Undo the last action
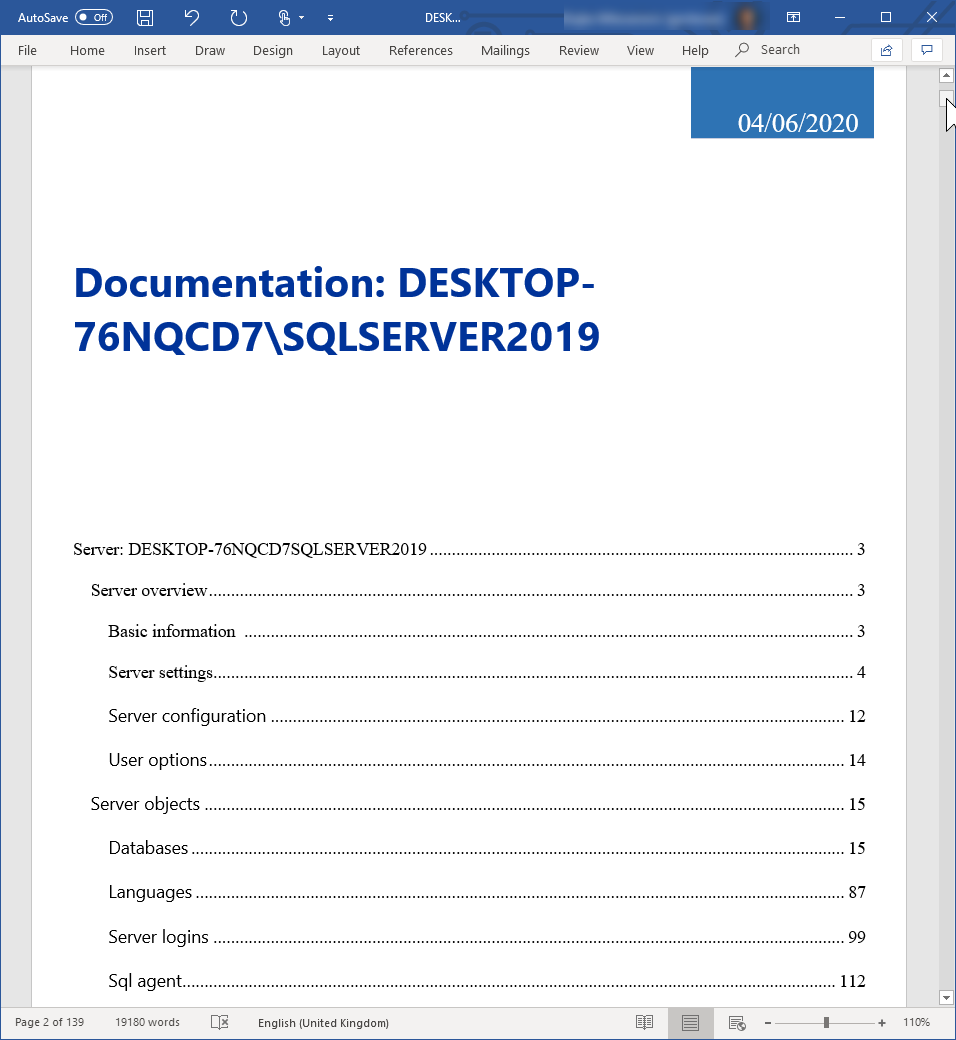This screenshot has height=1040, width=956. tap(192, 18)
